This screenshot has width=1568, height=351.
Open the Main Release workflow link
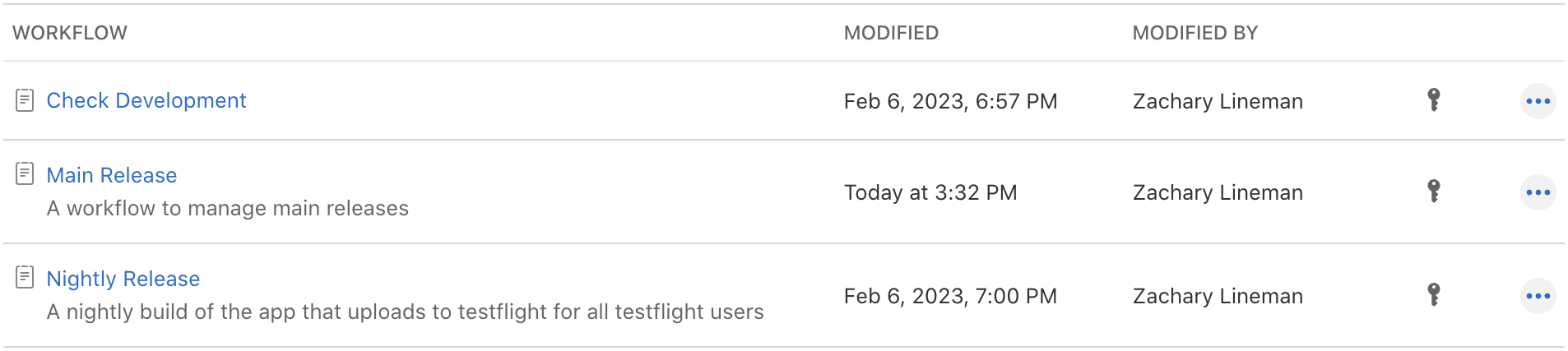pyautogui.click(x=112, y=175)
